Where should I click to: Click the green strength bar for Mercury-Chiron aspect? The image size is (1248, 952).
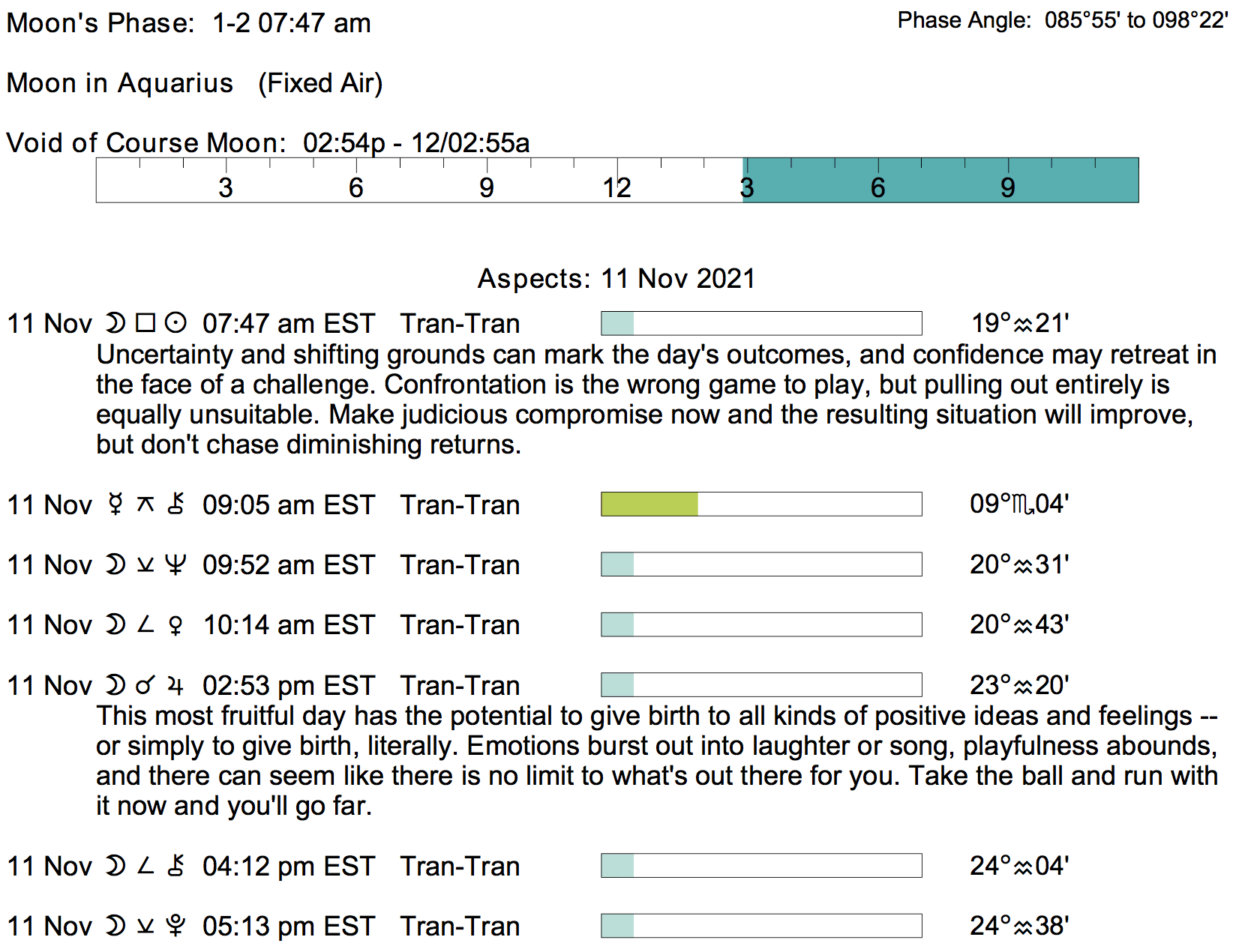point(649,504)
